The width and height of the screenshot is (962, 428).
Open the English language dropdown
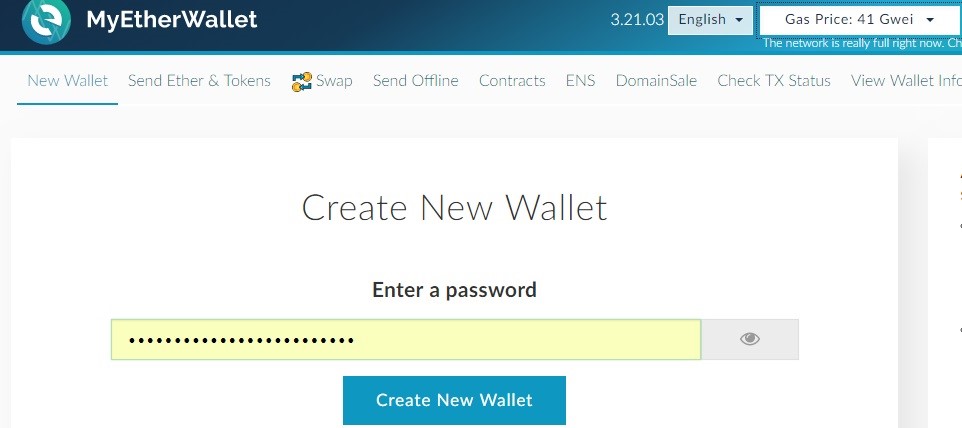pyautogui.click(x=710, y=20)
